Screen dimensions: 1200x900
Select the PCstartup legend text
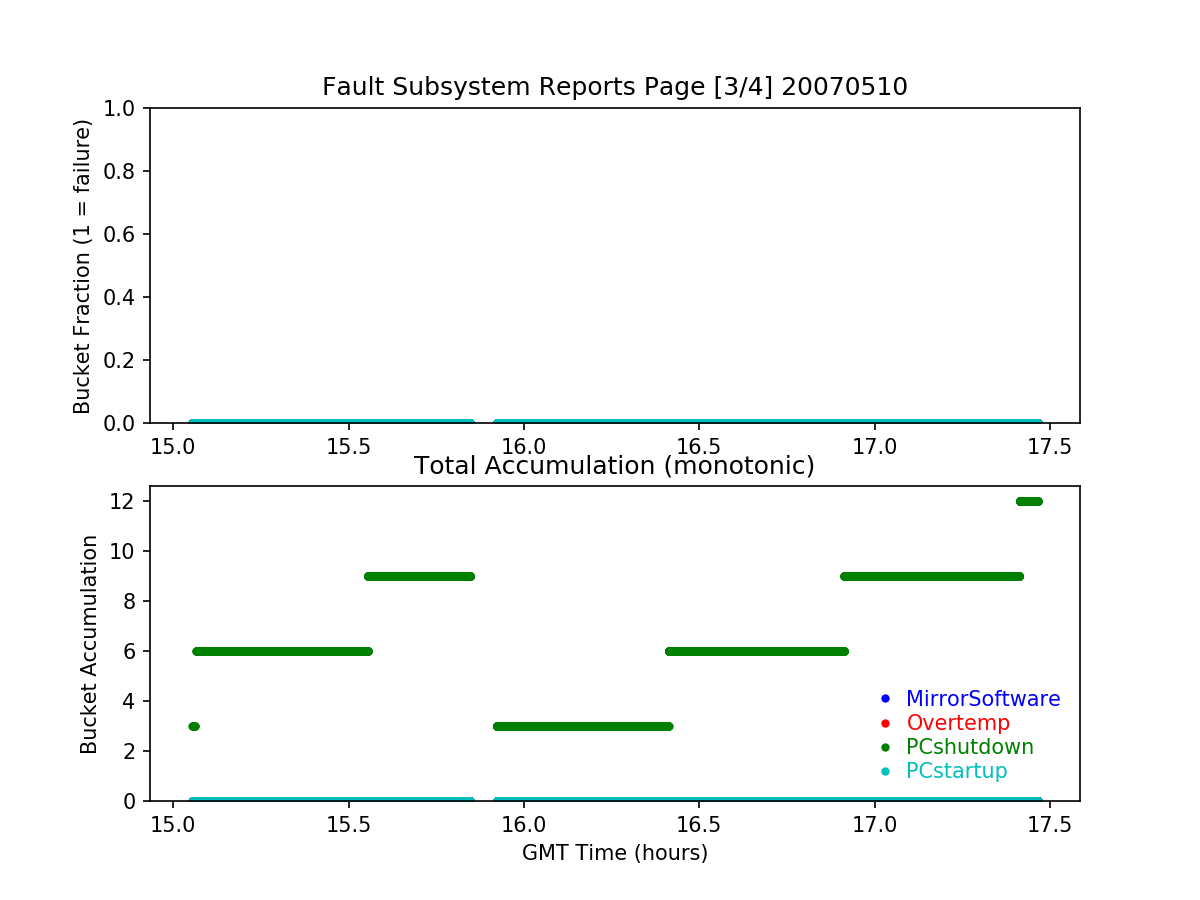point(956,771)
